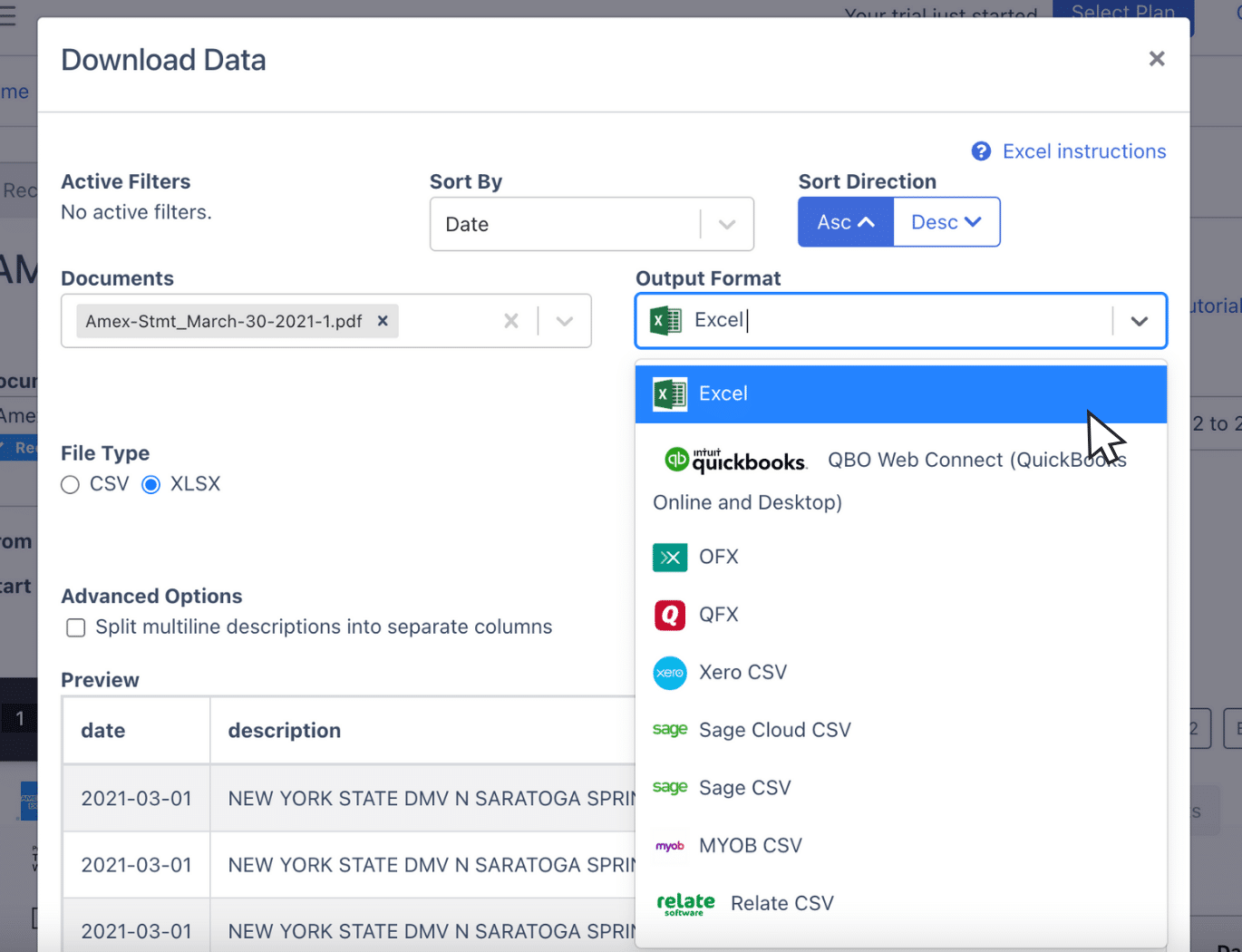This screenshot has width=1242, height=952.
Task: Select Desc sort direction
Action: coord(946,222)
